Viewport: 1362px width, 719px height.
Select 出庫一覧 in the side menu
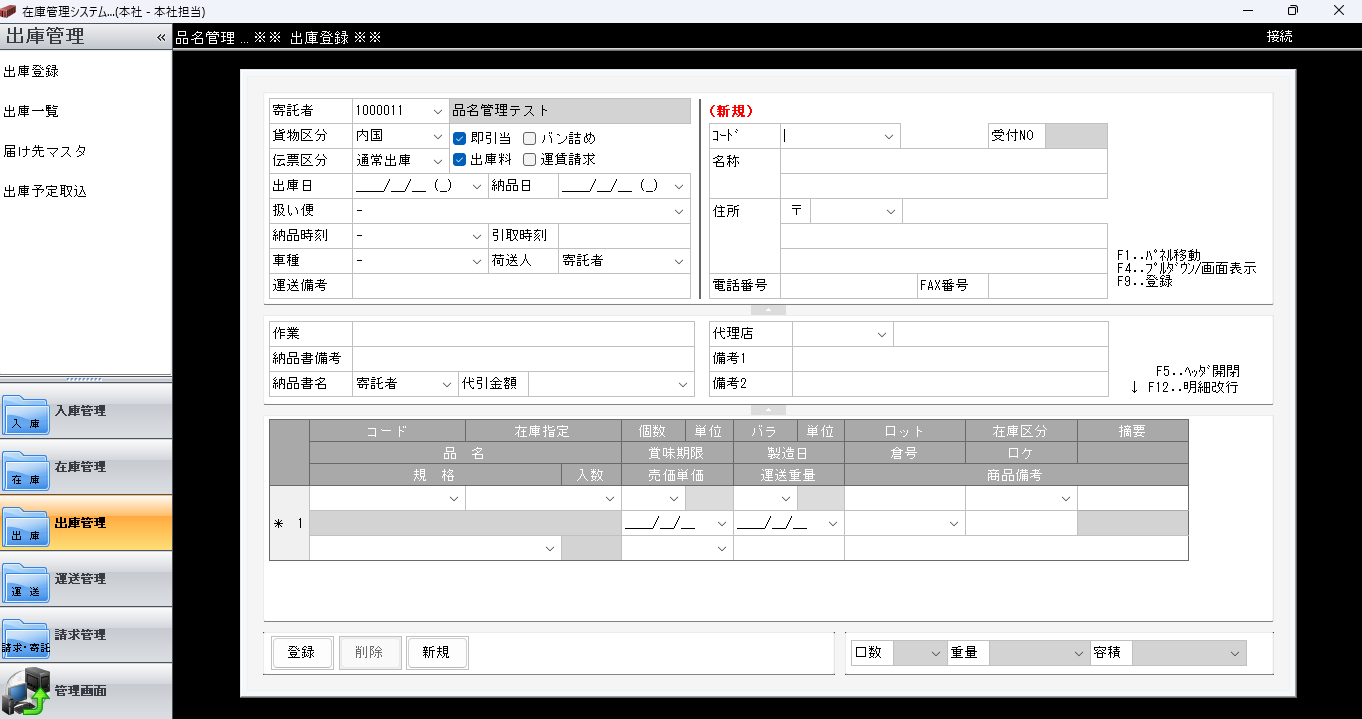31,111
